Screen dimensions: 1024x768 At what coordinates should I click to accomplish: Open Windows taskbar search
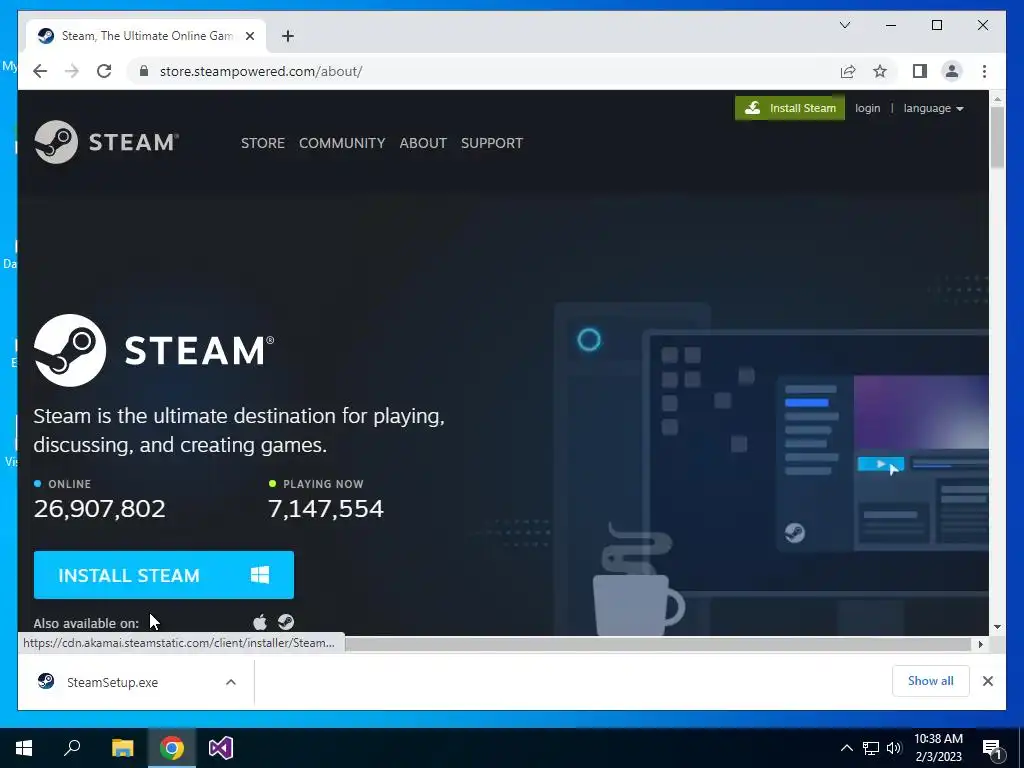coord(72,748)
